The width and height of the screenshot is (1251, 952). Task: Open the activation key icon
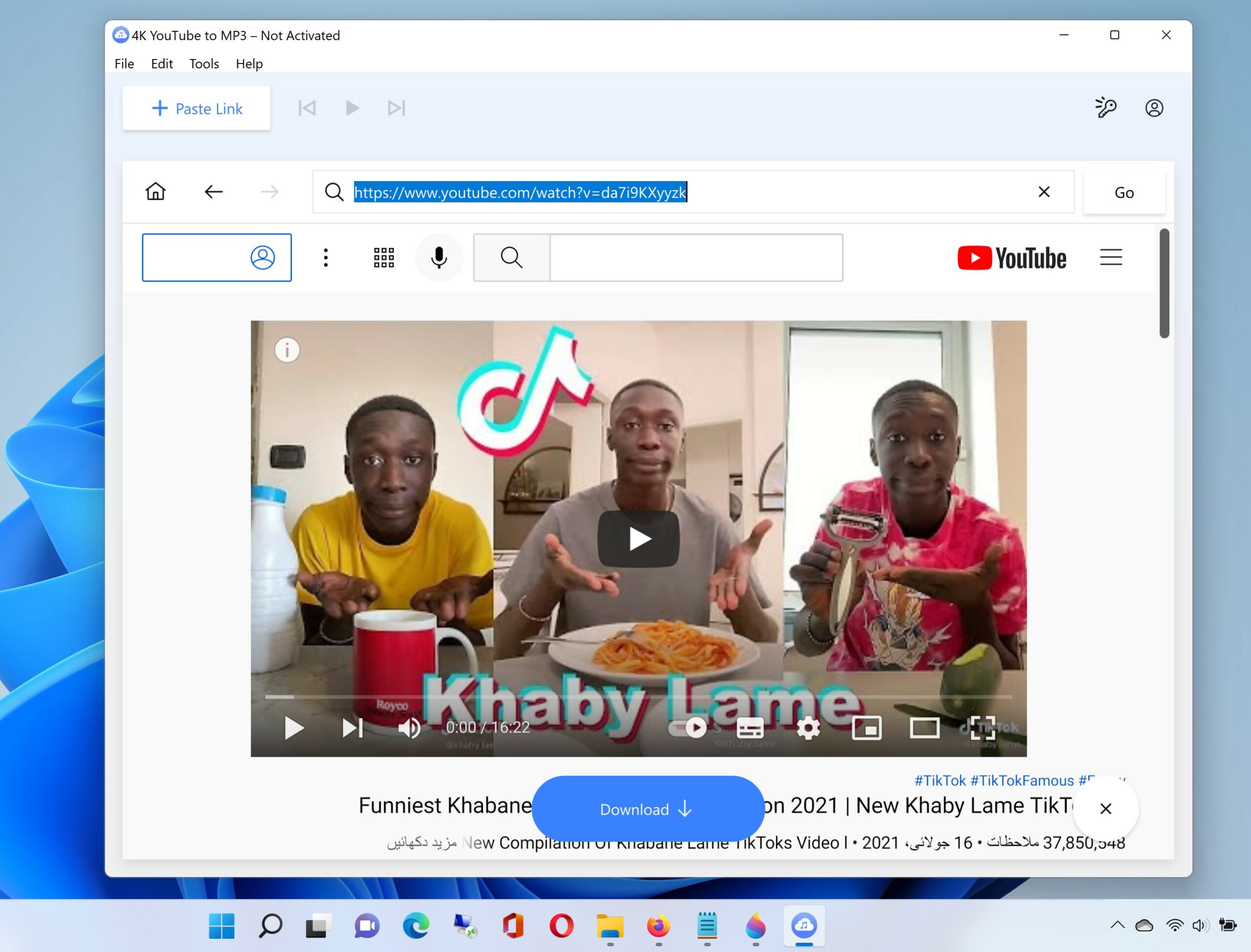(1105, 107)
